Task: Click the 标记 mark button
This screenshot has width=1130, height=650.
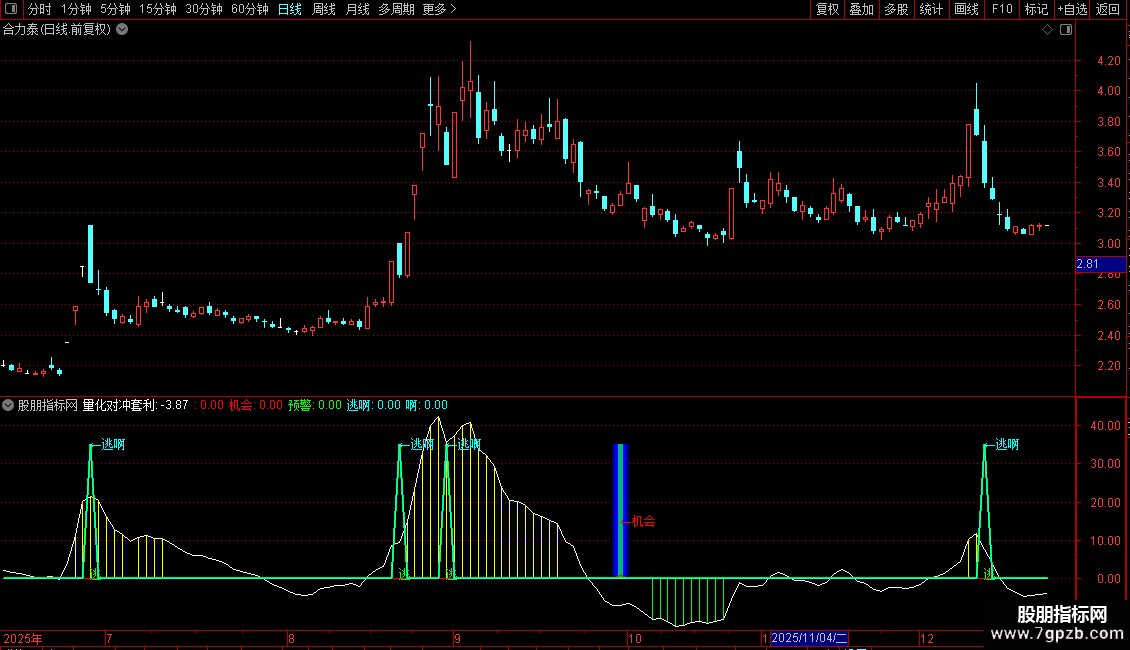Action: click(x=1036, y=9)
